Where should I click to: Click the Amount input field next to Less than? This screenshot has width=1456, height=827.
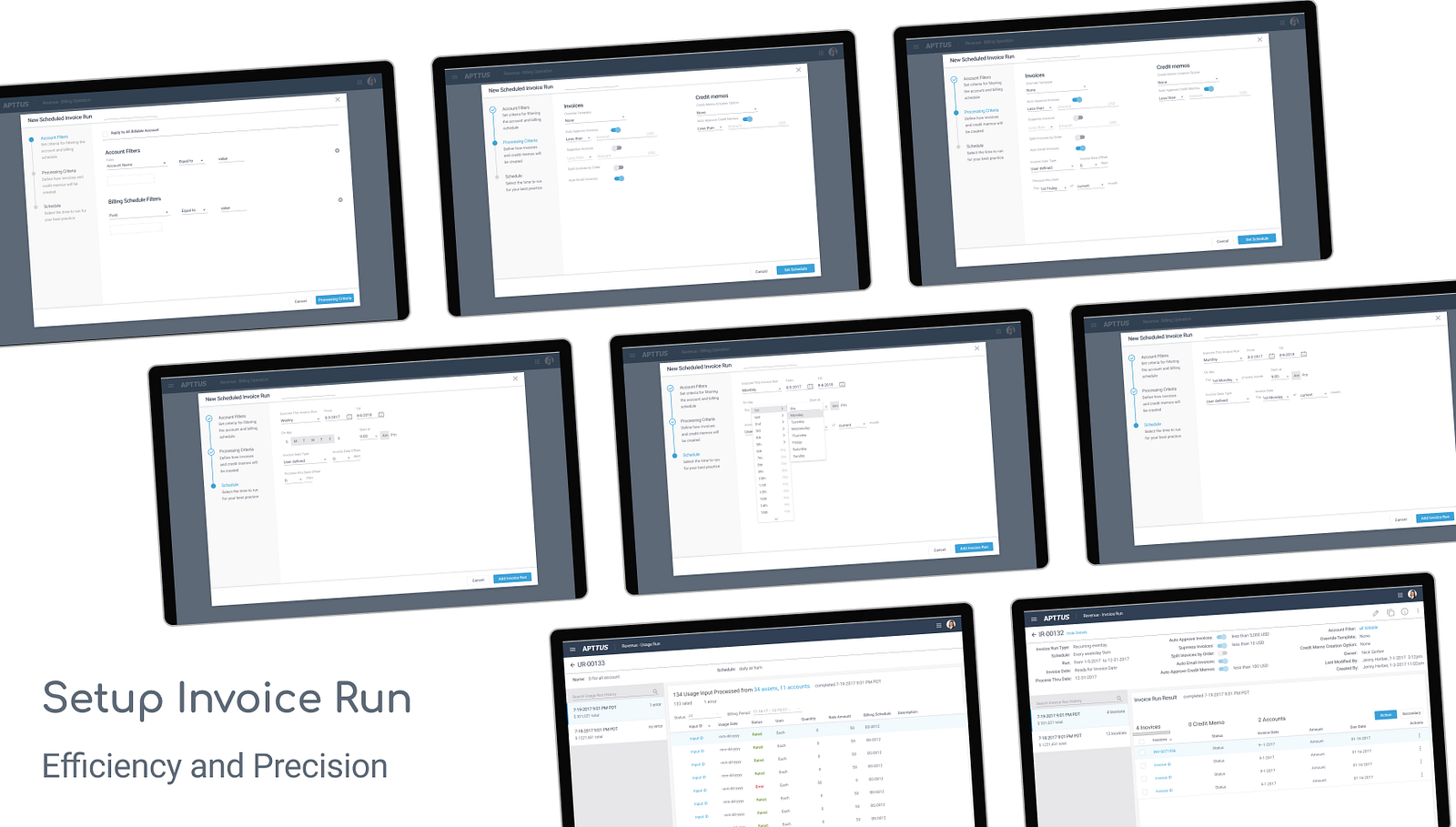(x=1084, y=106)
